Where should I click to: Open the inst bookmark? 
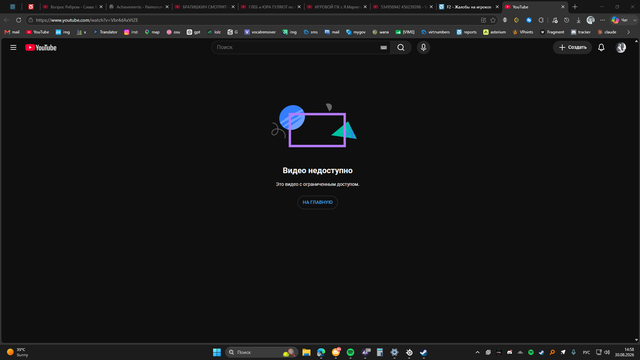(131, 32)
